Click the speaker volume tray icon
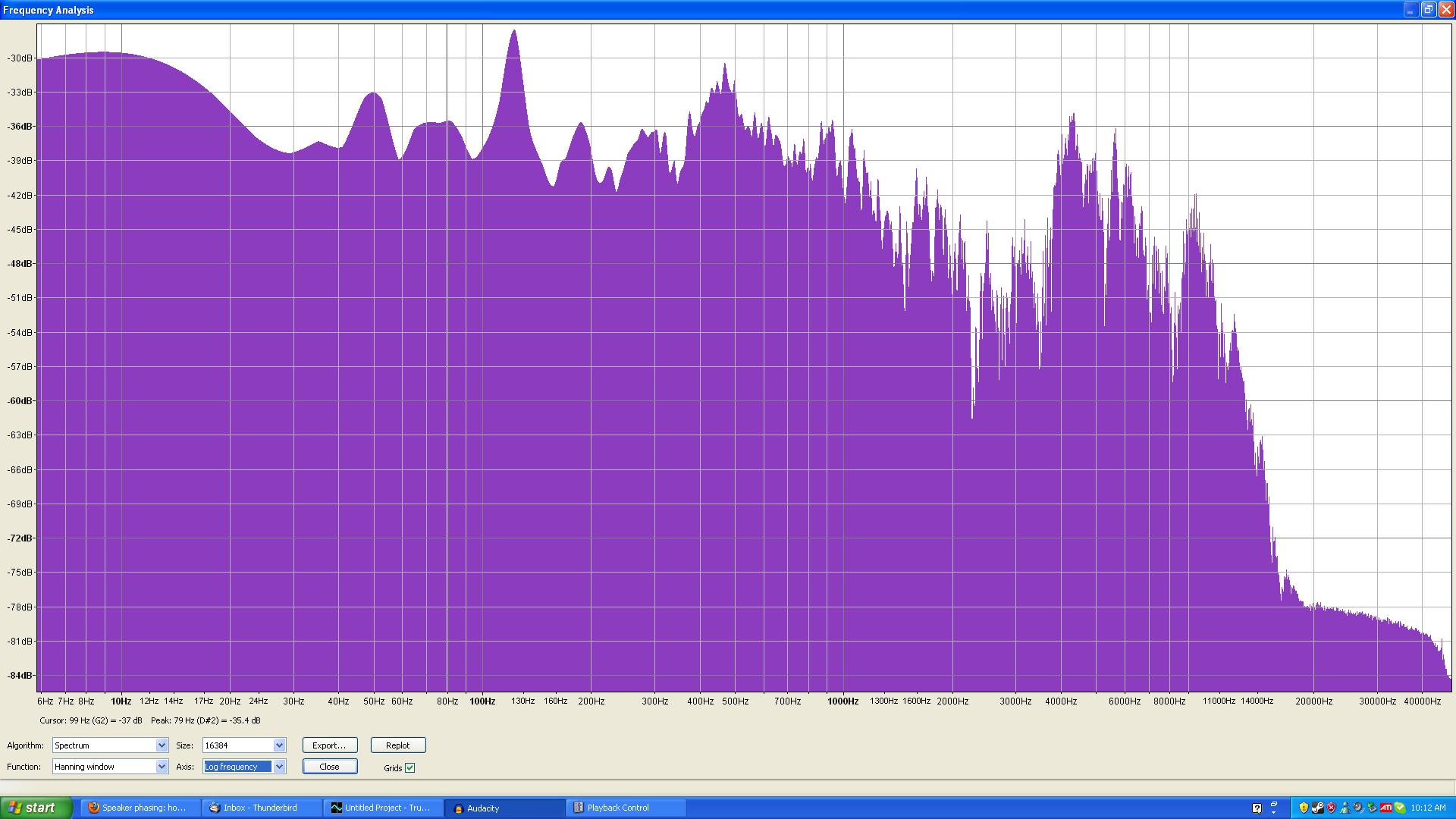Viewport: 1456px width, 819px height. pos(1358,808)
